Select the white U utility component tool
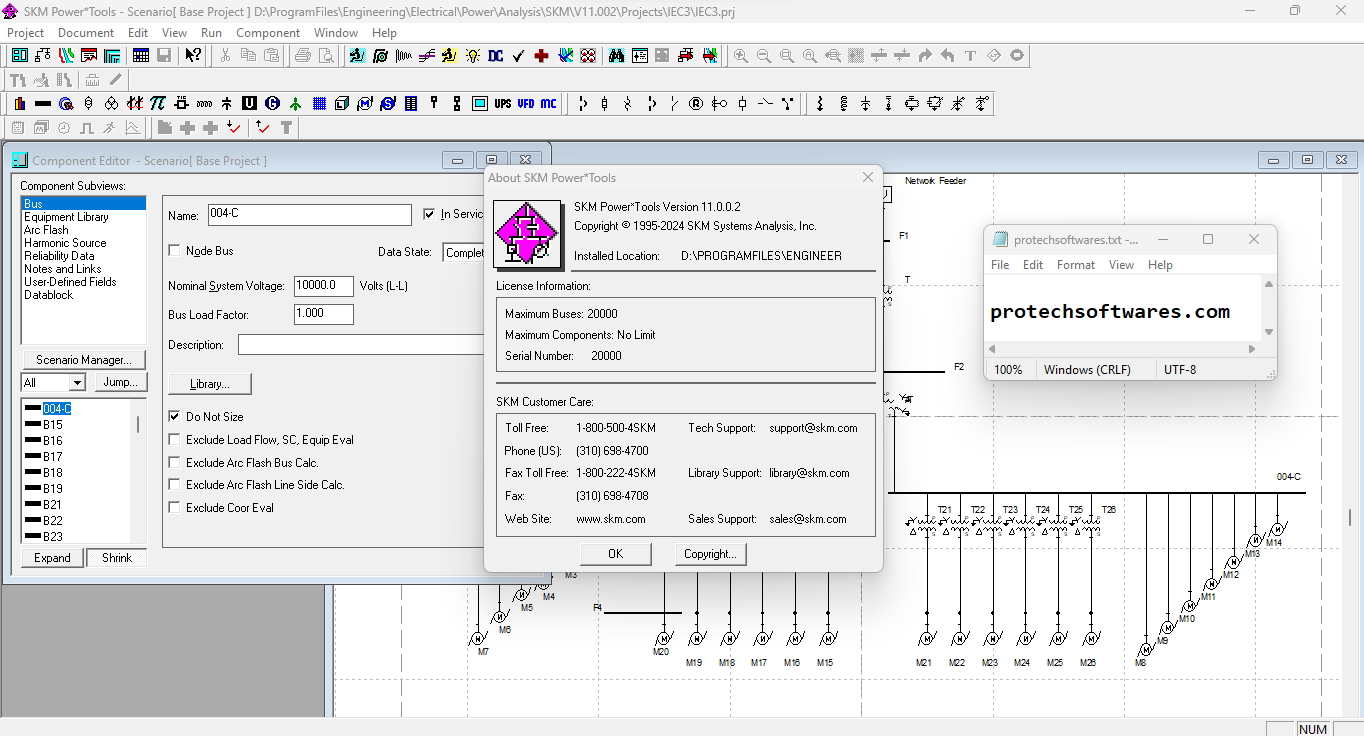This screenshot has height=736, width=1364. click(249, 103)
